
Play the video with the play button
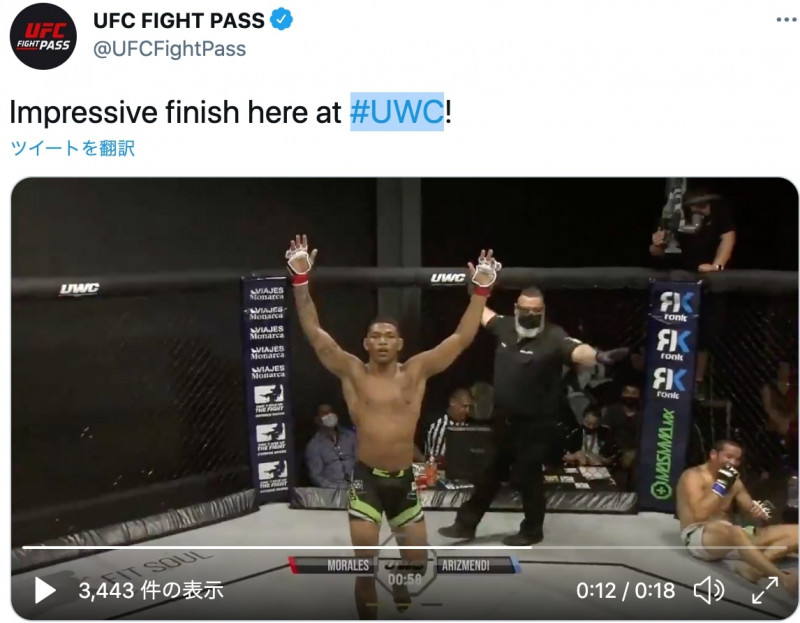45,590
